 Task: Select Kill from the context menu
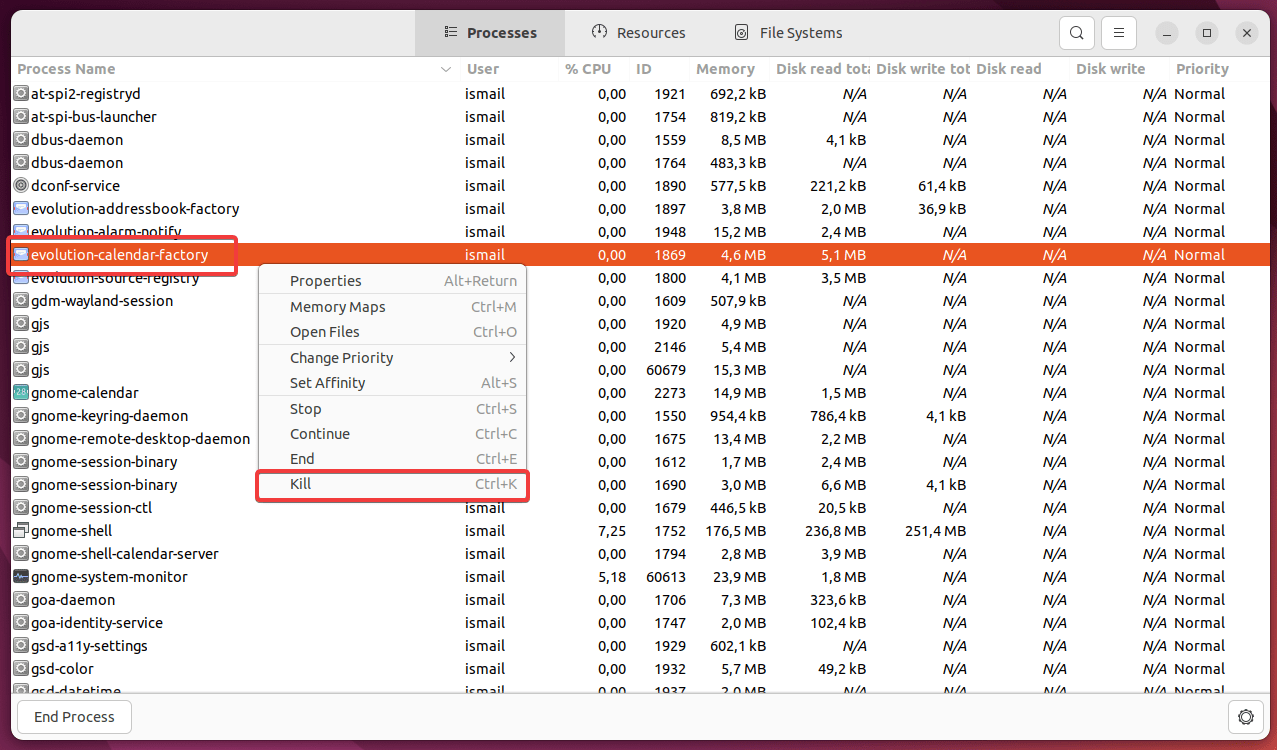[x=391, y=484]
